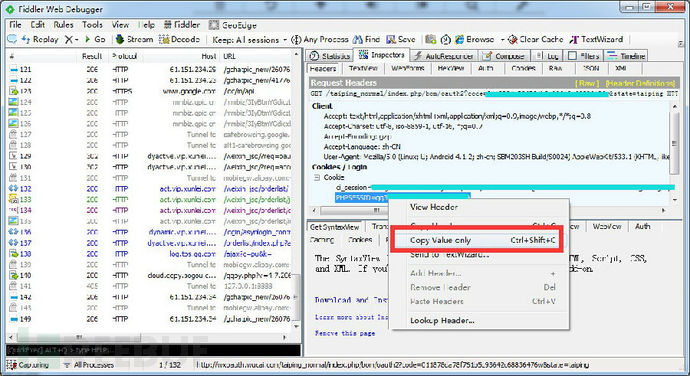
Task: Select the User-Agent header line
Action: tap(496, 157)
